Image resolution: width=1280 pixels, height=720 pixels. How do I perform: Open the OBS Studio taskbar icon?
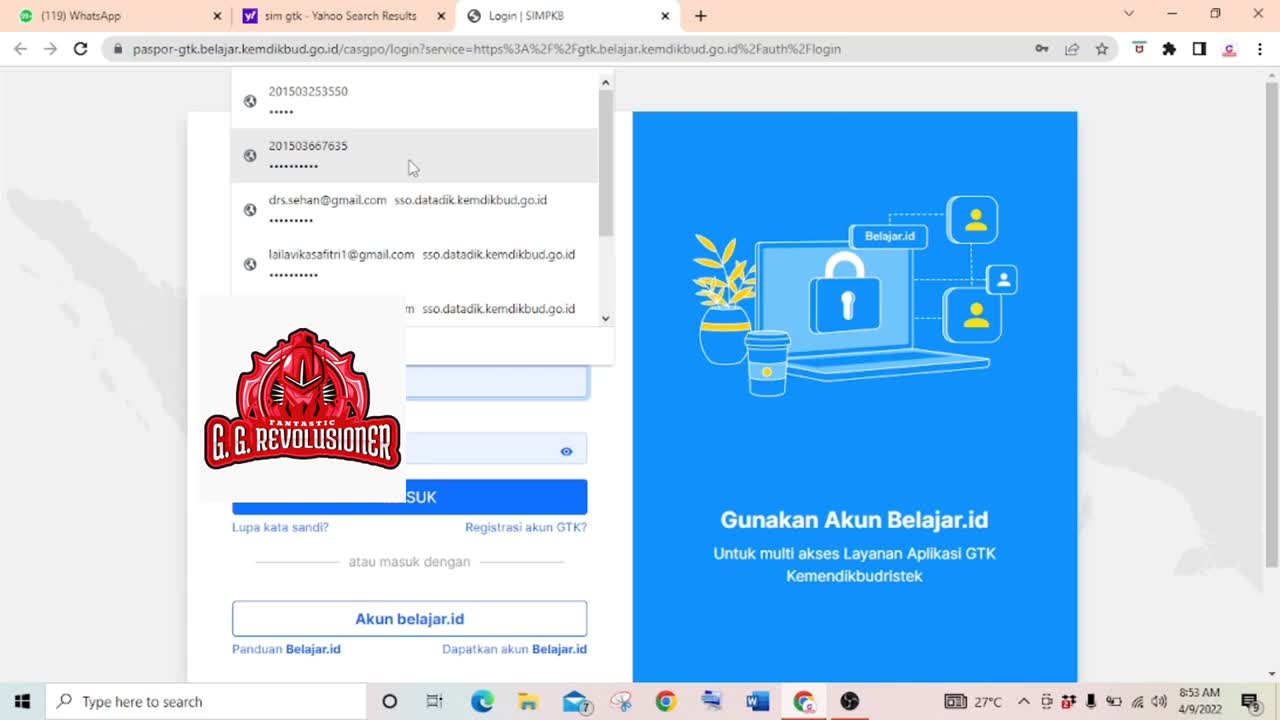(x=850, y=701)
